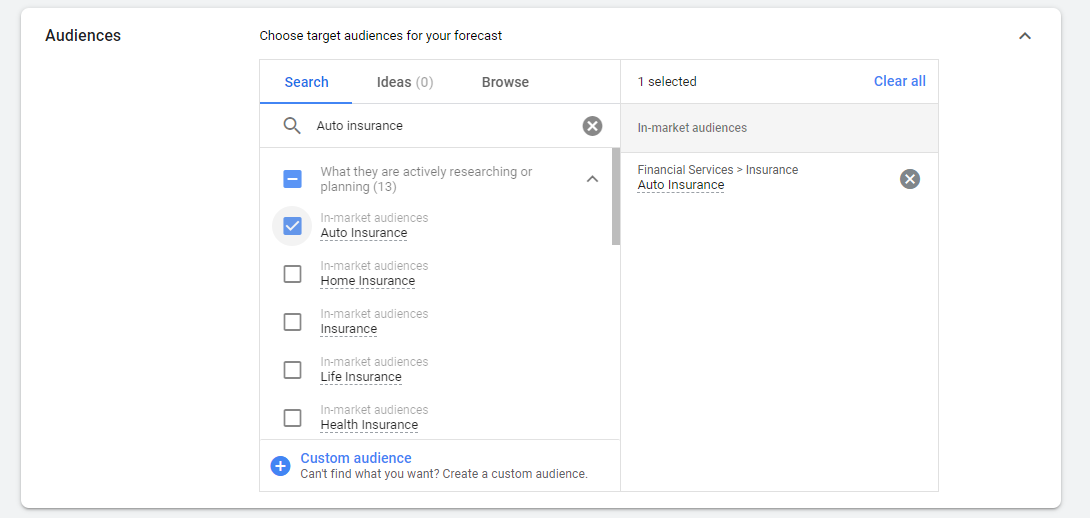Click the Home Insurance audience label
The image size is (1090, 518).
click(367, 281)
